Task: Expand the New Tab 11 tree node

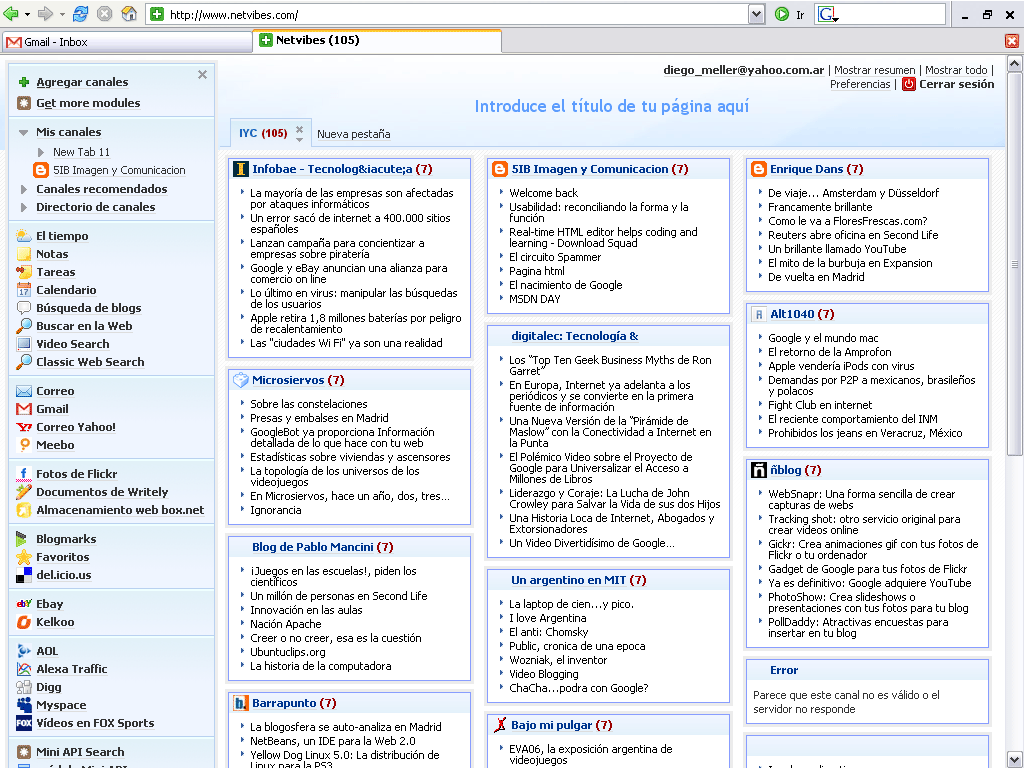Action: (x=40, y=152)
